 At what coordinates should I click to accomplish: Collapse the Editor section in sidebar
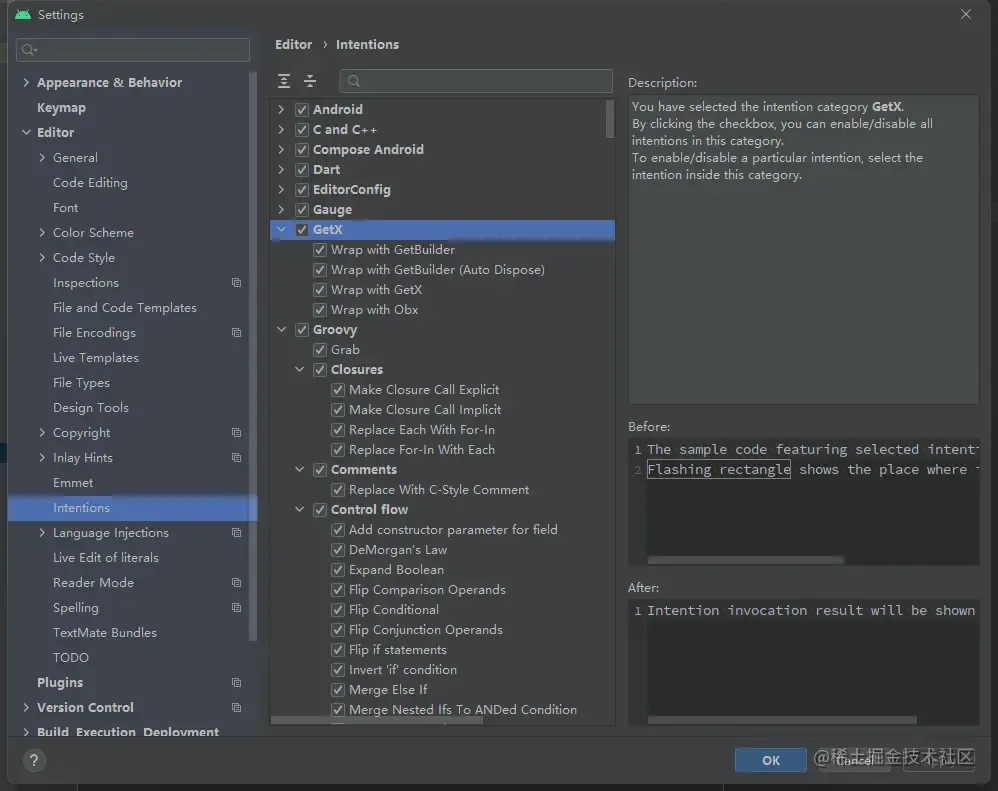pos(26,132)
